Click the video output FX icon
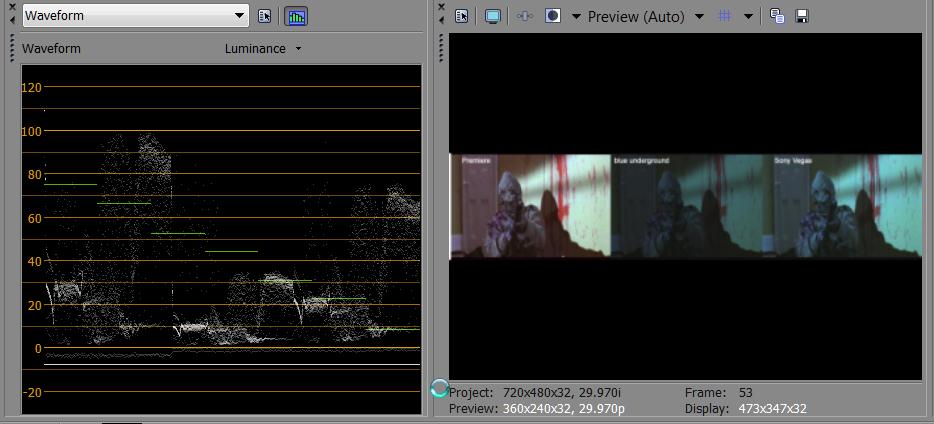Viewport: 934px width, 424px height. 524,17
